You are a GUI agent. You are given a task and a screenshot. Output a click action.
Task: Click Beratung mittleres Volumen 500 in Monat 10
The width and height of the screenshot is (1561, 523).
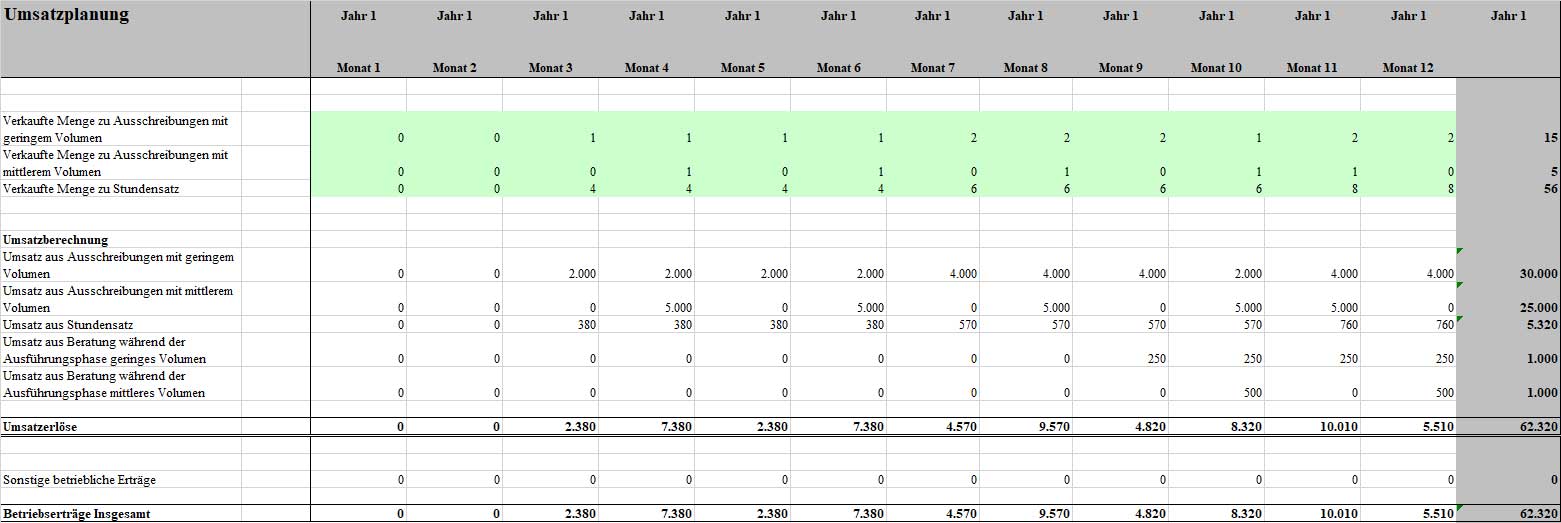tap(1254, 393)
